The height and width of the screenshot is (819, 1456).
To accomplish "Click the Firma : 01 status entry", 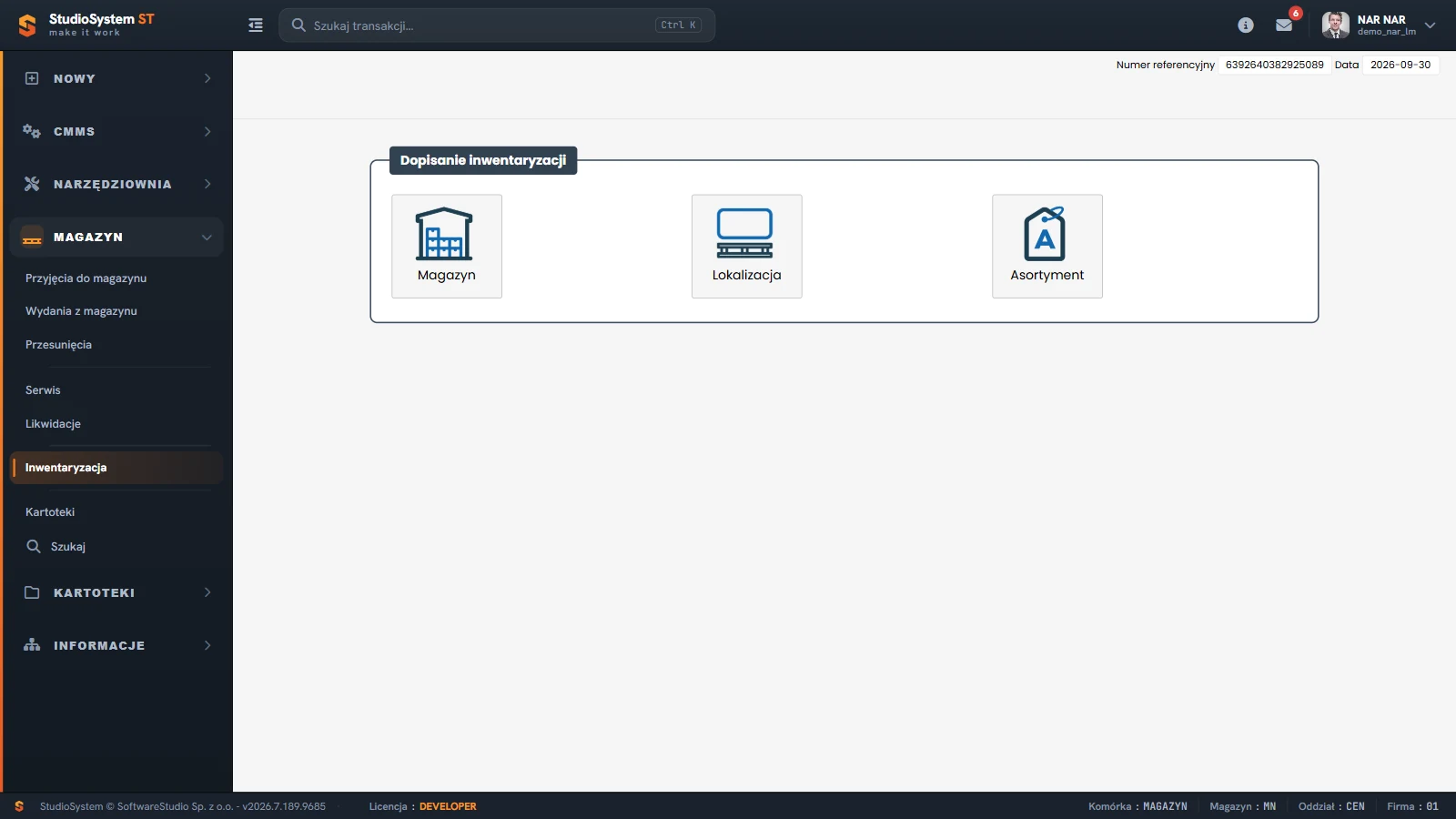I will tap(1412, 806).
